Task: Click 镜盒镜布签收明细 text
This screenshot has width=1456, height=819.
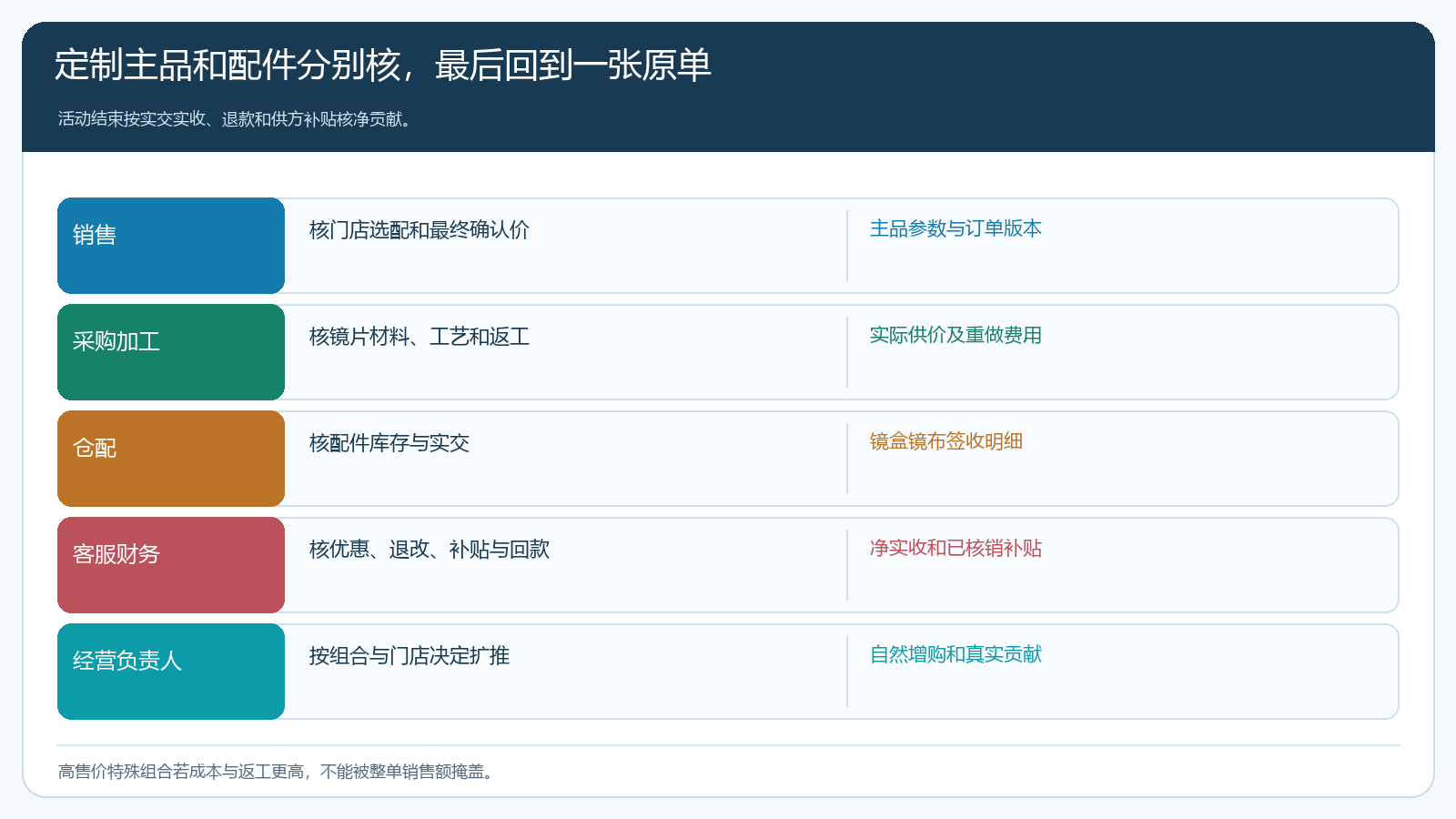Action: pos(946,441)
